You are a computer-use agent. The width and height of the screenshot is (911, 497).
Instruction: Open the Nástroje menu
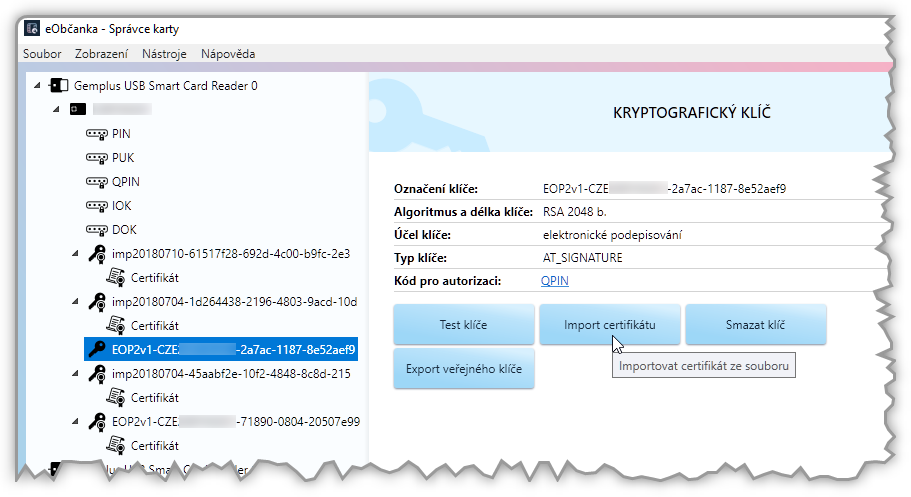[164, 54]
